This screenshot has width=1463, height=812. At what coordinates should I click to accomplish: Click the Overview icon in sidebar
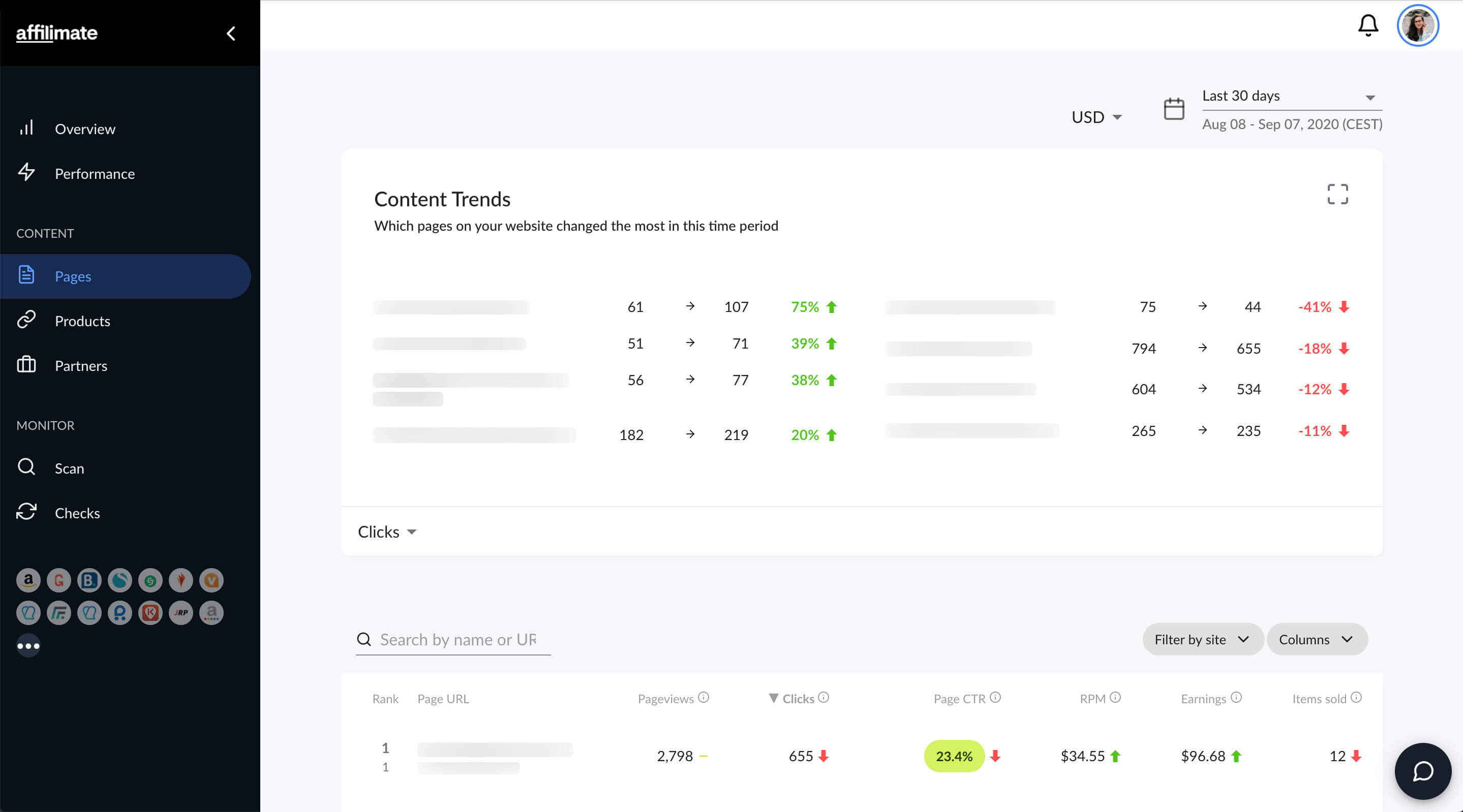26,127
